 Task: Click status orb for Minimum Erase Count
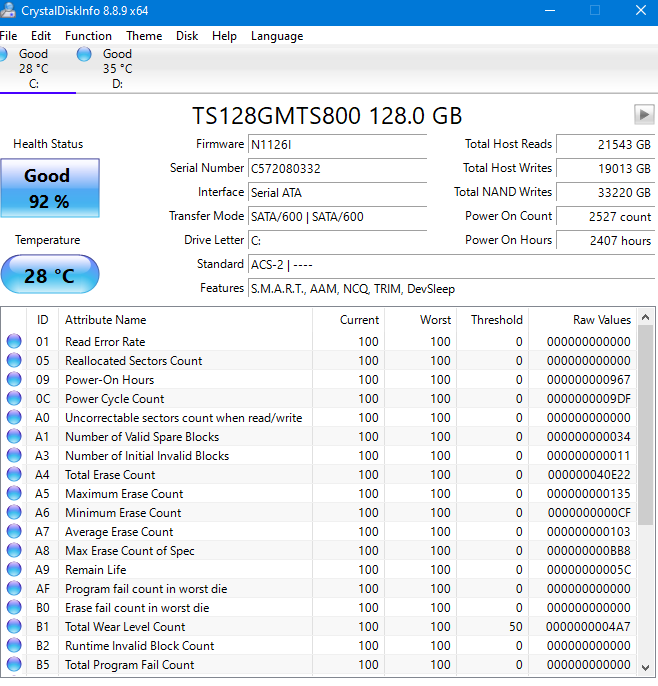14,512
